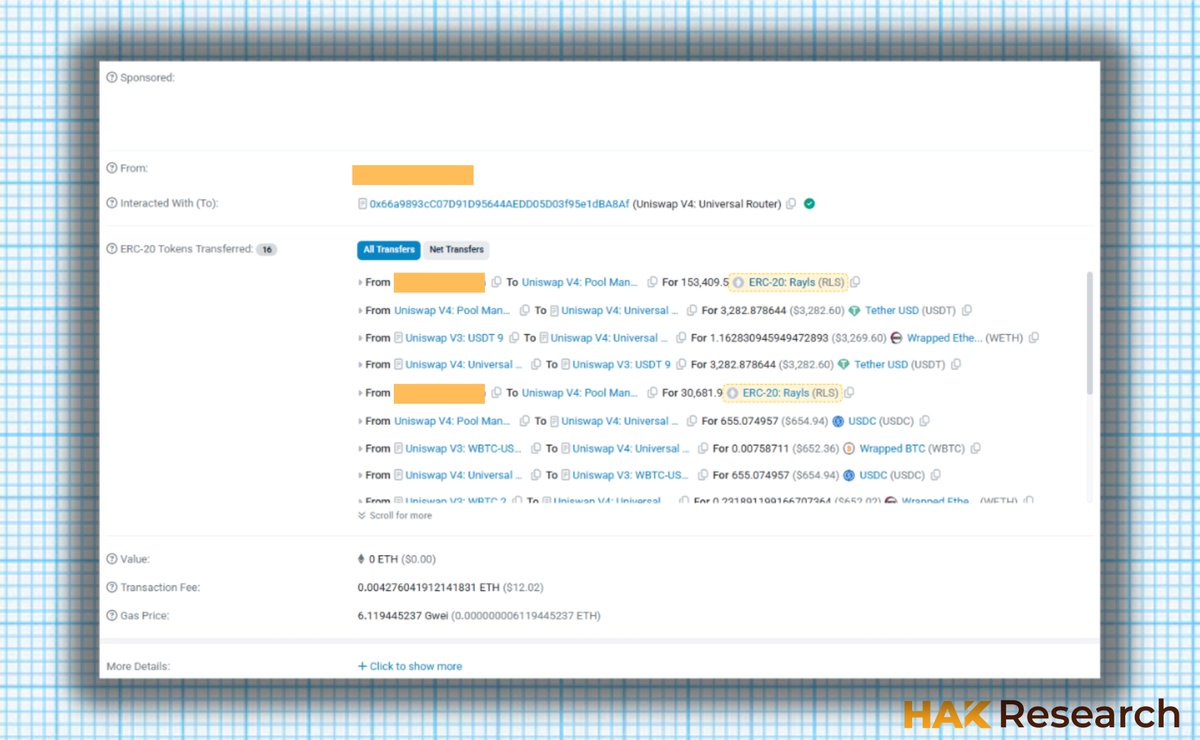Screen dimensions: 1200x740
Task: Copy Rayls token address in the 30,681.9 row
Action: click(849, 393)
